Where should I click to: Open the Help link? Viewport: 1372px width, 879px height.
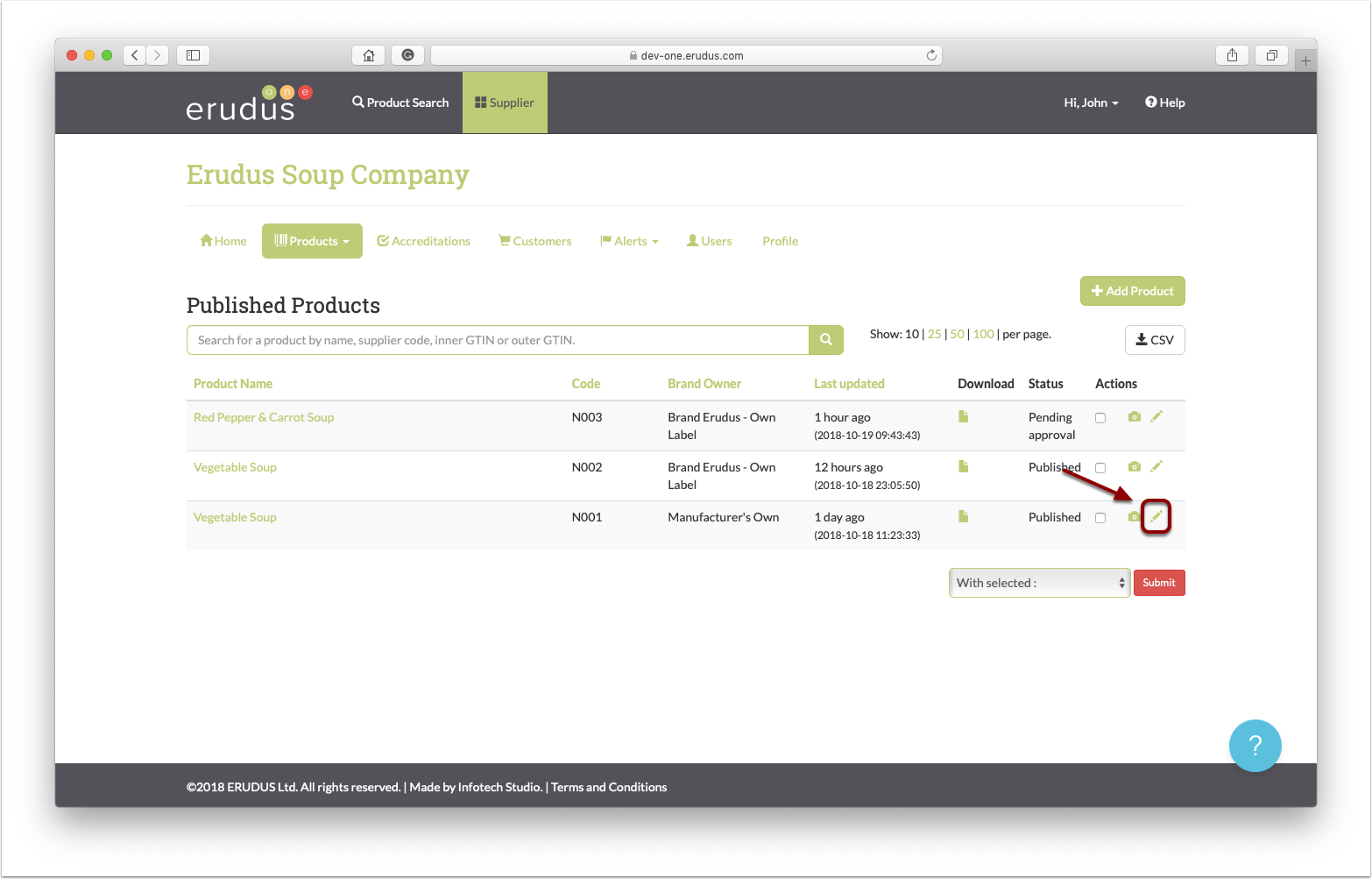1164,103
